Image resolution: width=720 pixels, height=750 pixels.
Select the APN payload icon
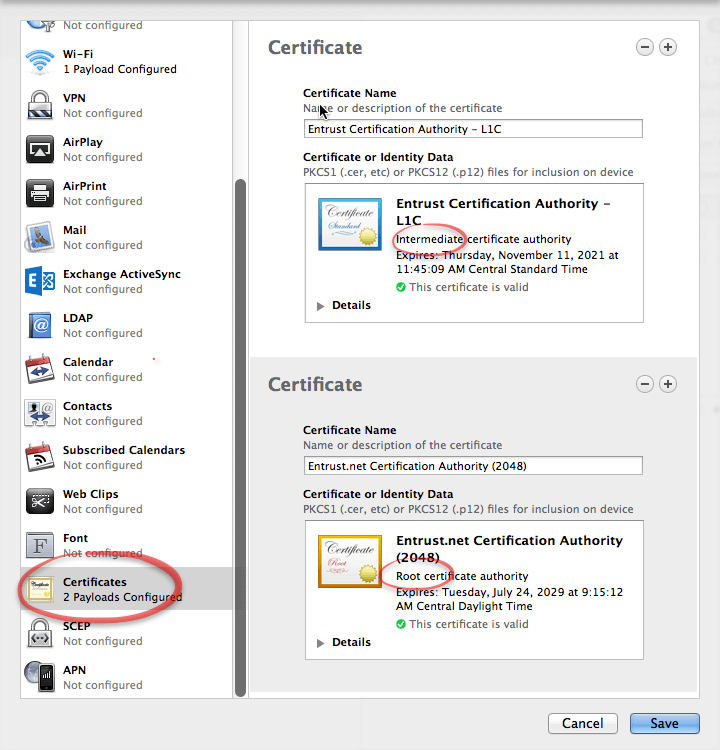coord(40,676)
